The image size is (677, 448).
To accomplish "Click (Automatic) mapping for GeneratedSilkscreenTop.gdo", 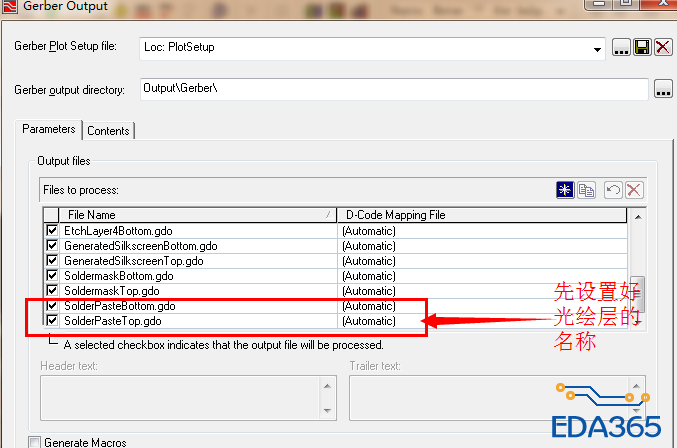I will [x=369, y=261].
